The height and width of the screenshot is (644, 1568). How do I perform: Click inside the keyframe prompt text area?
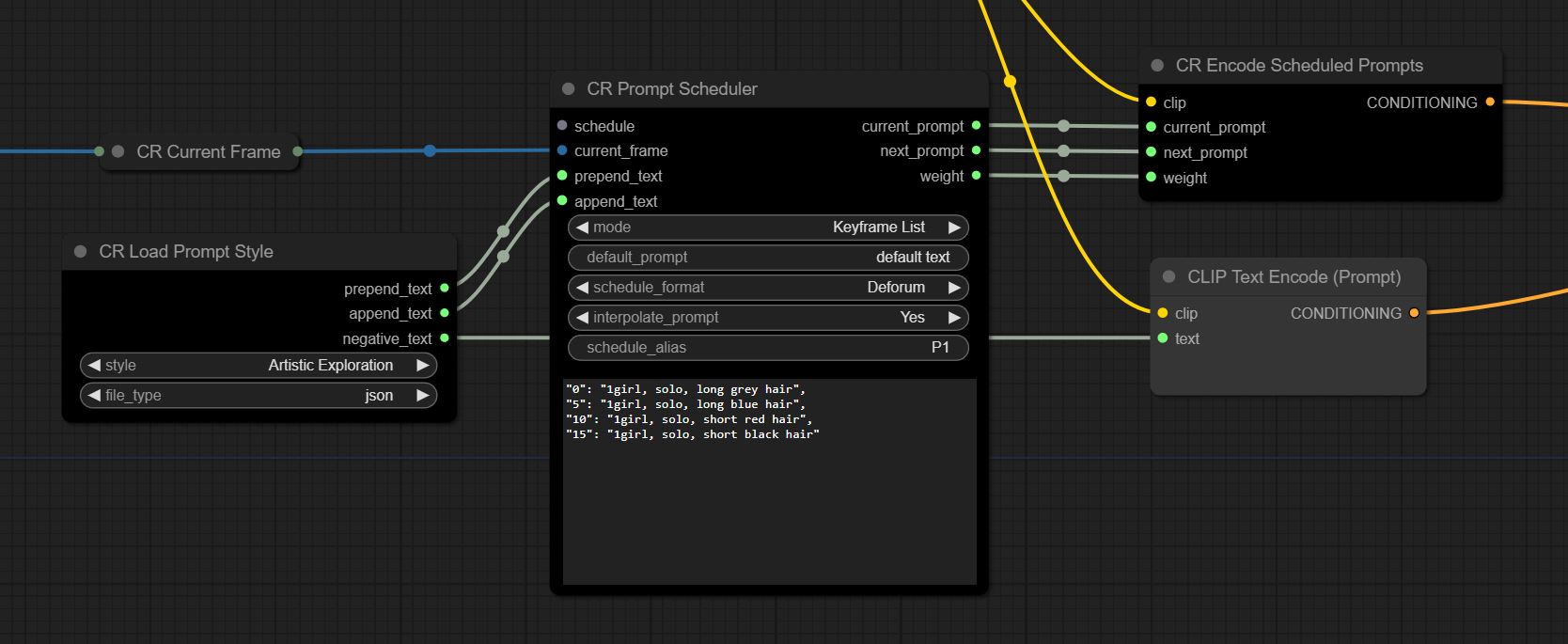[769, 481]
